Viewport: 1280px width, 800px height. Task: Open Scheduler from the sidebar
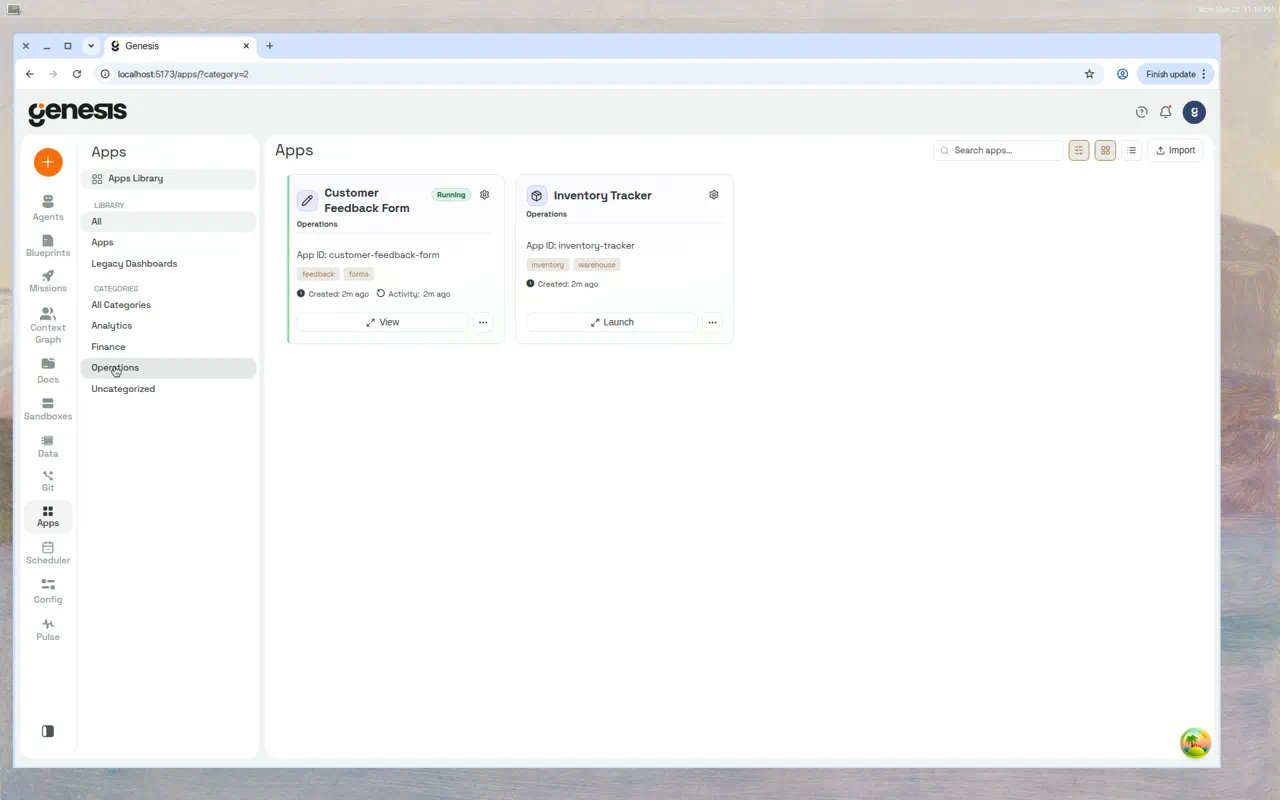coord(48,553)
